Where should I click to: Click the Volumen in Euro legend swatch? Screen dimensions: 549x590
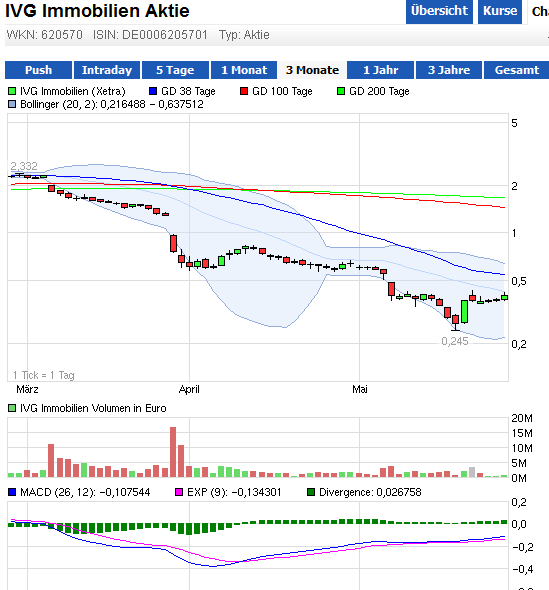tap(12, 408)
